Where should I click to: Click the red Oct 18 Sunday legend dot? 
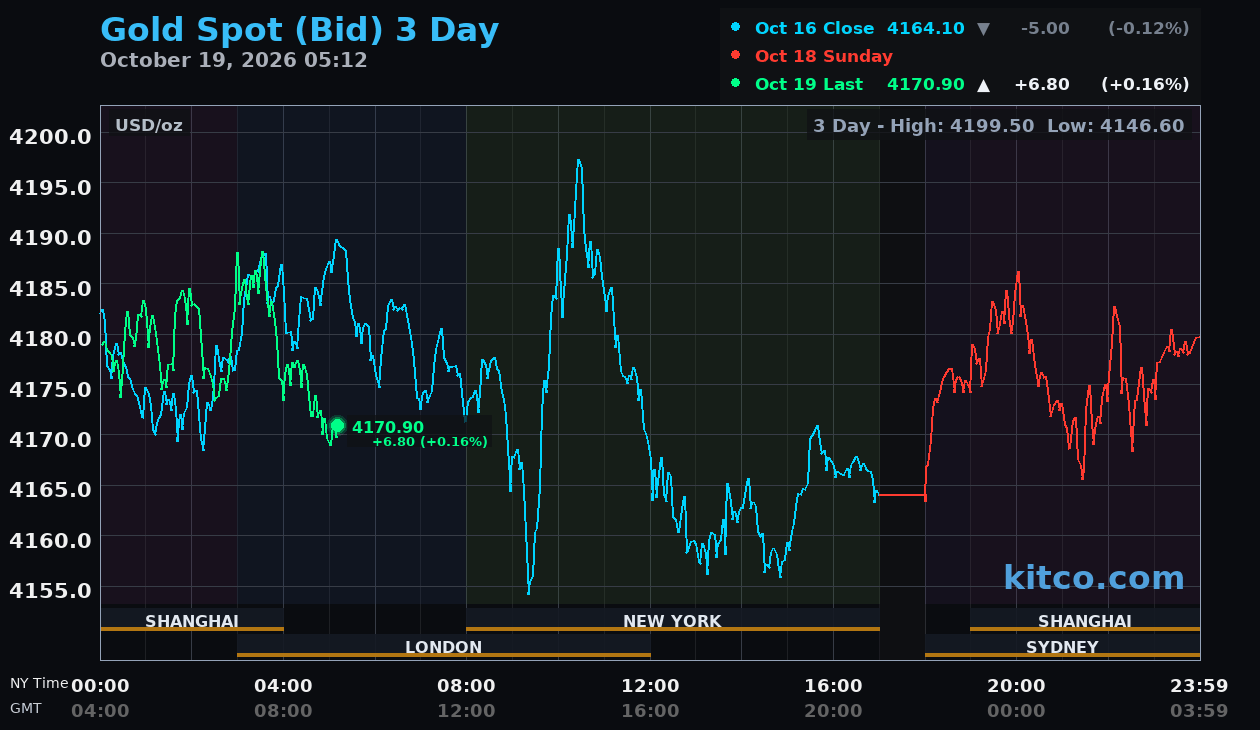[736, 55]
